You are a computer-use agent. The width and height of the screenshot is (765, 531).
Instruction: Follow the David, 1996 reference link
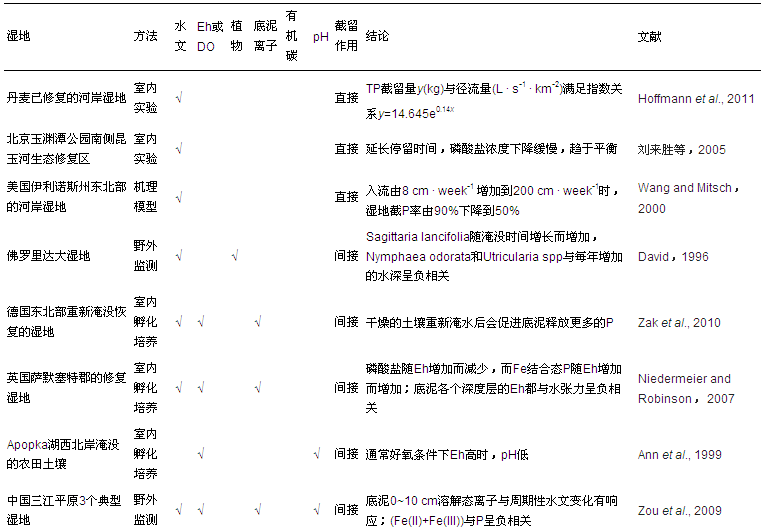tap(673, 256)
